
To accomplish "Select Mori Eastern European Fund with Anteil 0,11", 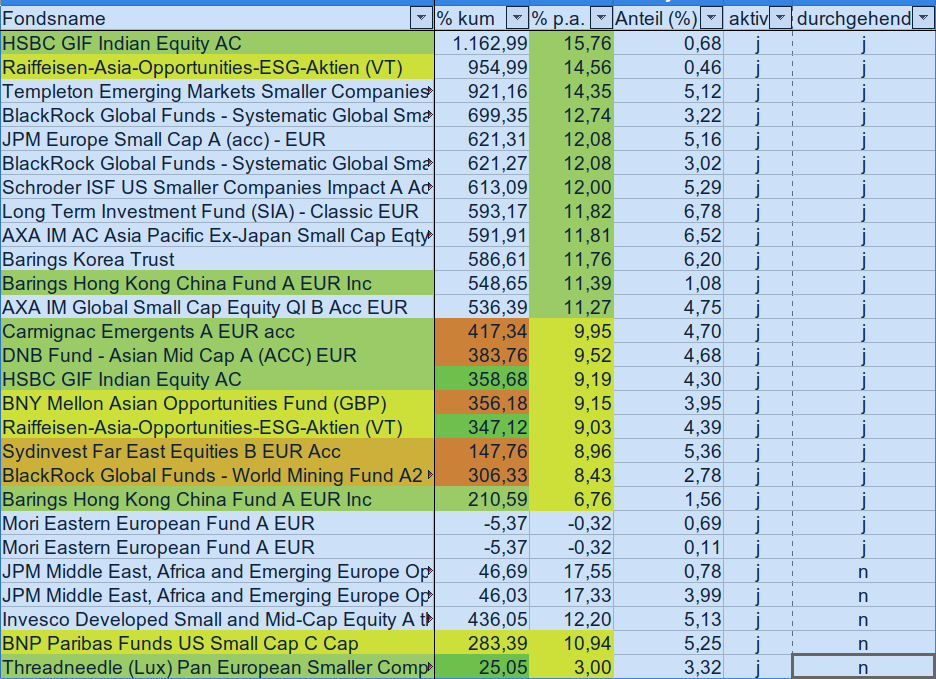I will 217,548.
